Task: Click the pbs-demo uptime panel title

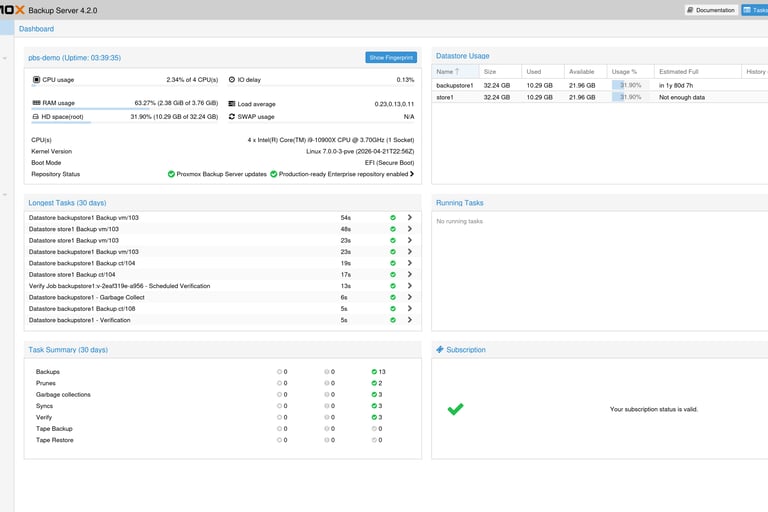Action: pyautogui.click(x=74, y=57)
